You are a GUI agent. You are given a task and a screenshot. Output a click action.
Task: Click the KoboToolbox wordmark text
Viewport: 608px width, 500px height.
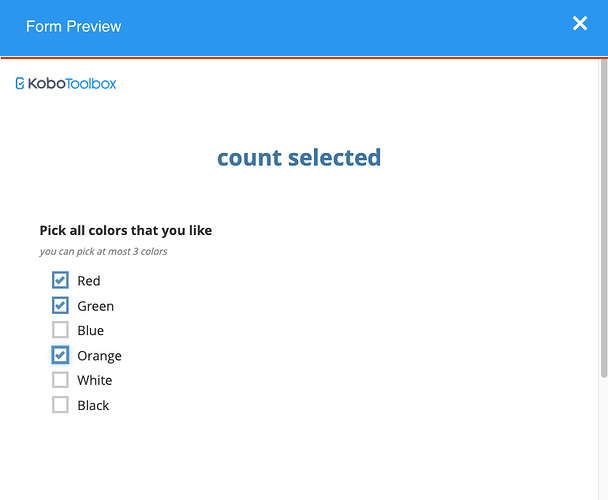point(72,83)
